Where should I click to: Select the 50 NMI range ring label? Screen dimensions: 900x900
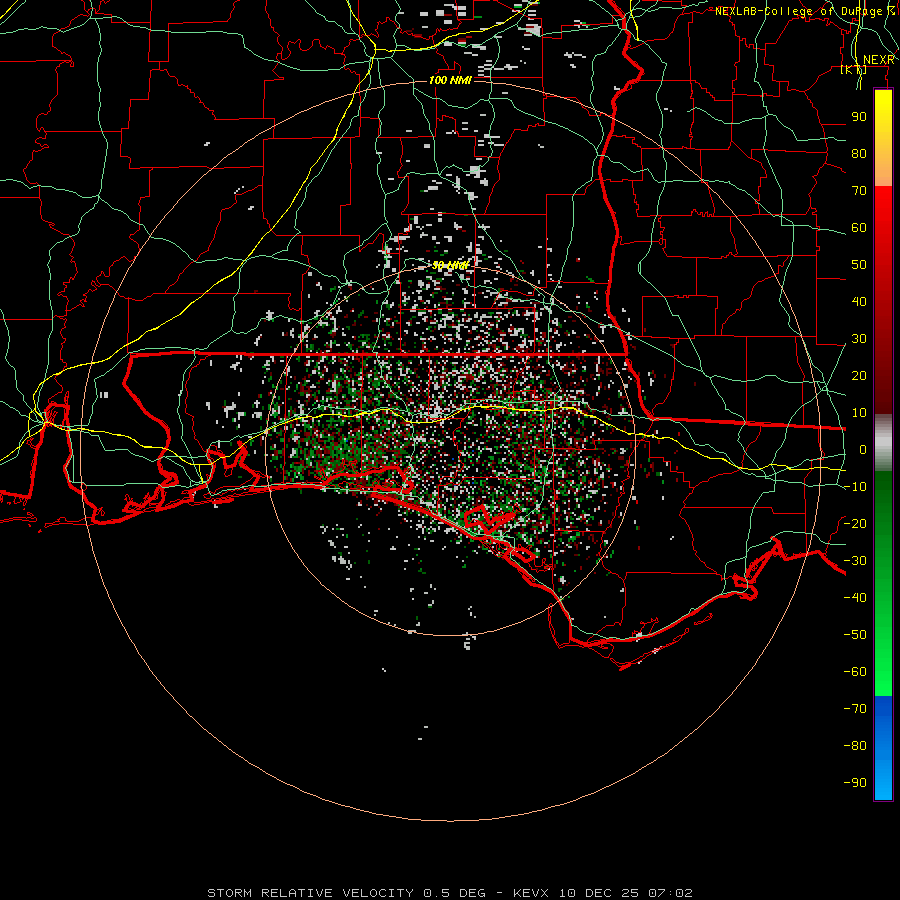coord(450,265)
